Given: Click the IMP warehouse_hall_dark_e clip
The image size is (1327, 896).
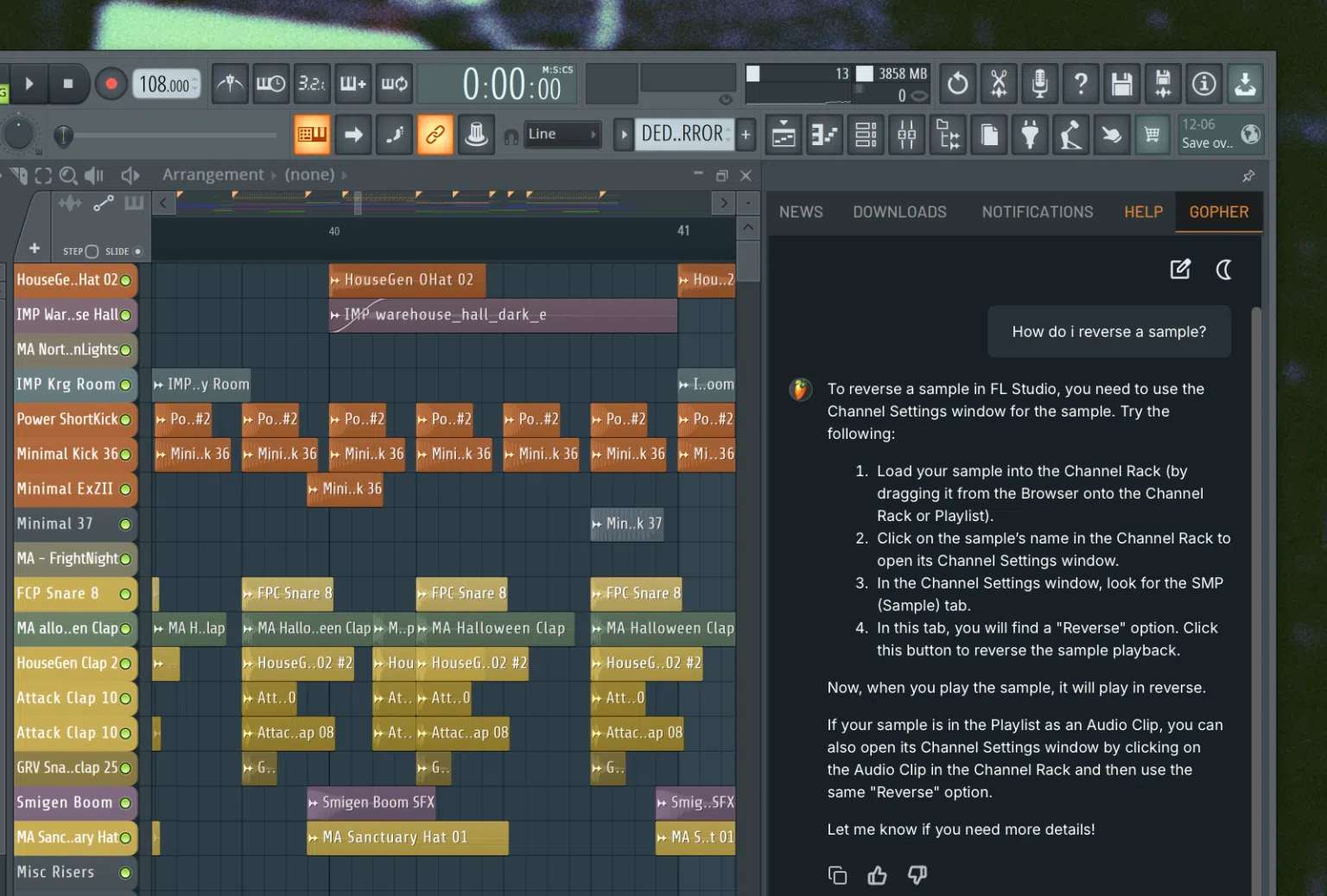Looking at the screenshot, I should [x=501, y=315].
